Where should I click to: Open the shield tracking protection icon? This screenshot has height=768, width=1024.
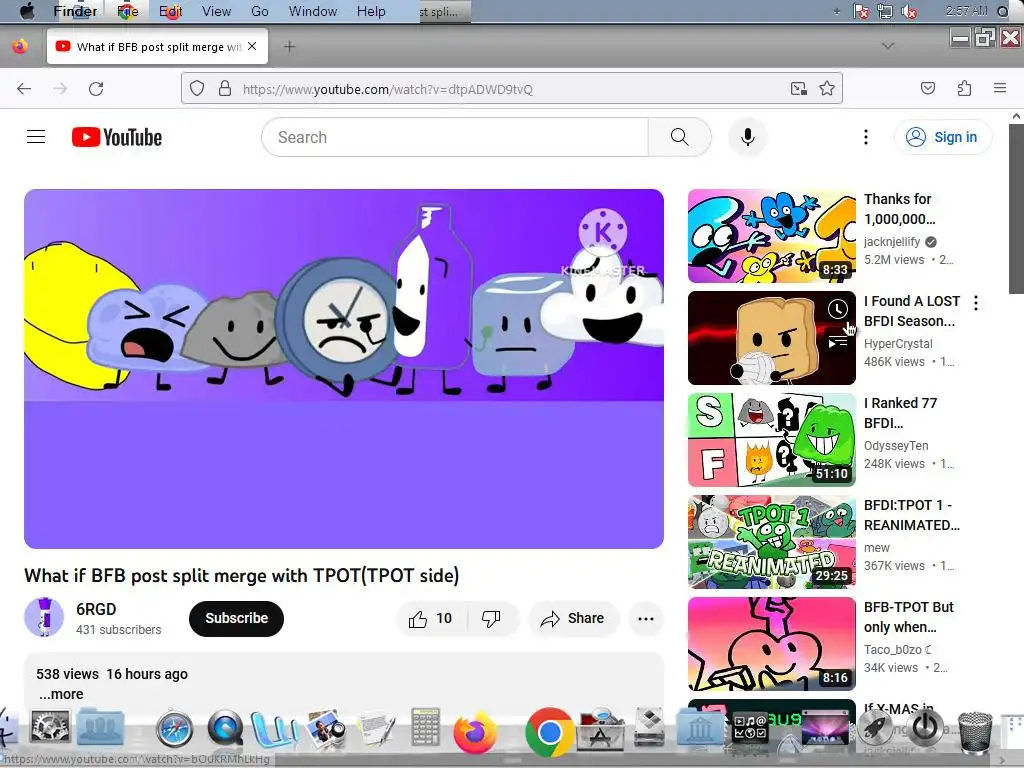197,88
